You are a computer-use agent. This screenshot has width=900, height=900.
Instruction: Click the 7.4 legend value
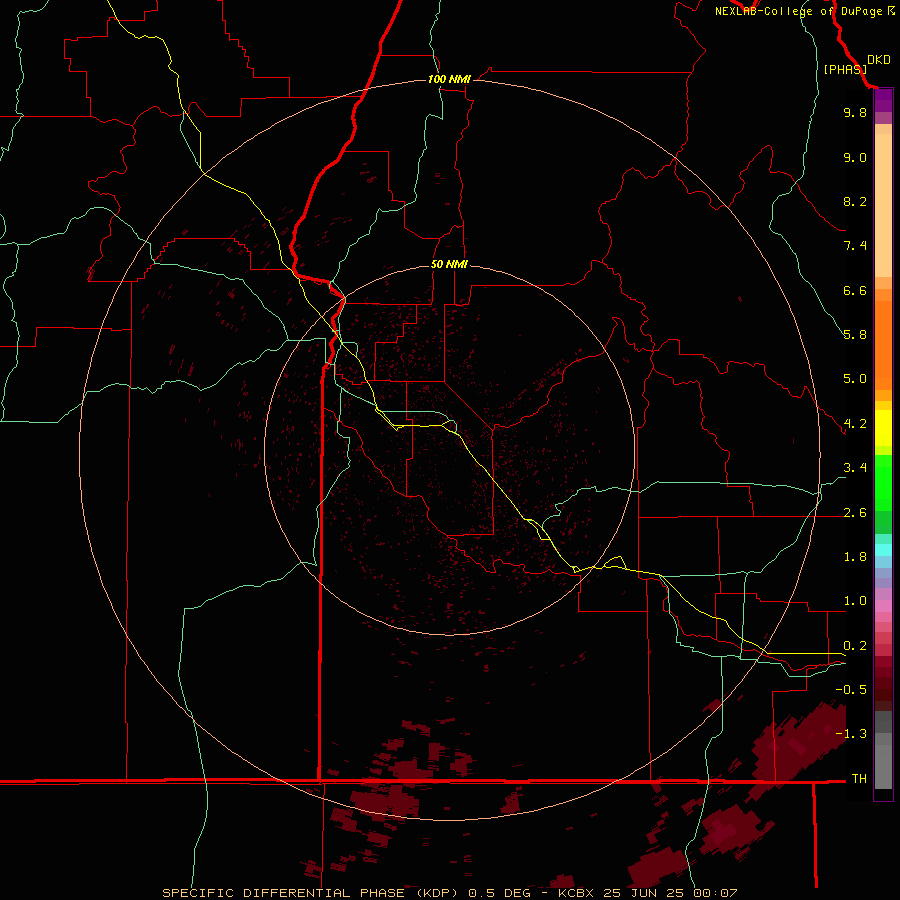pyautogui.click(x=855, y=246)
